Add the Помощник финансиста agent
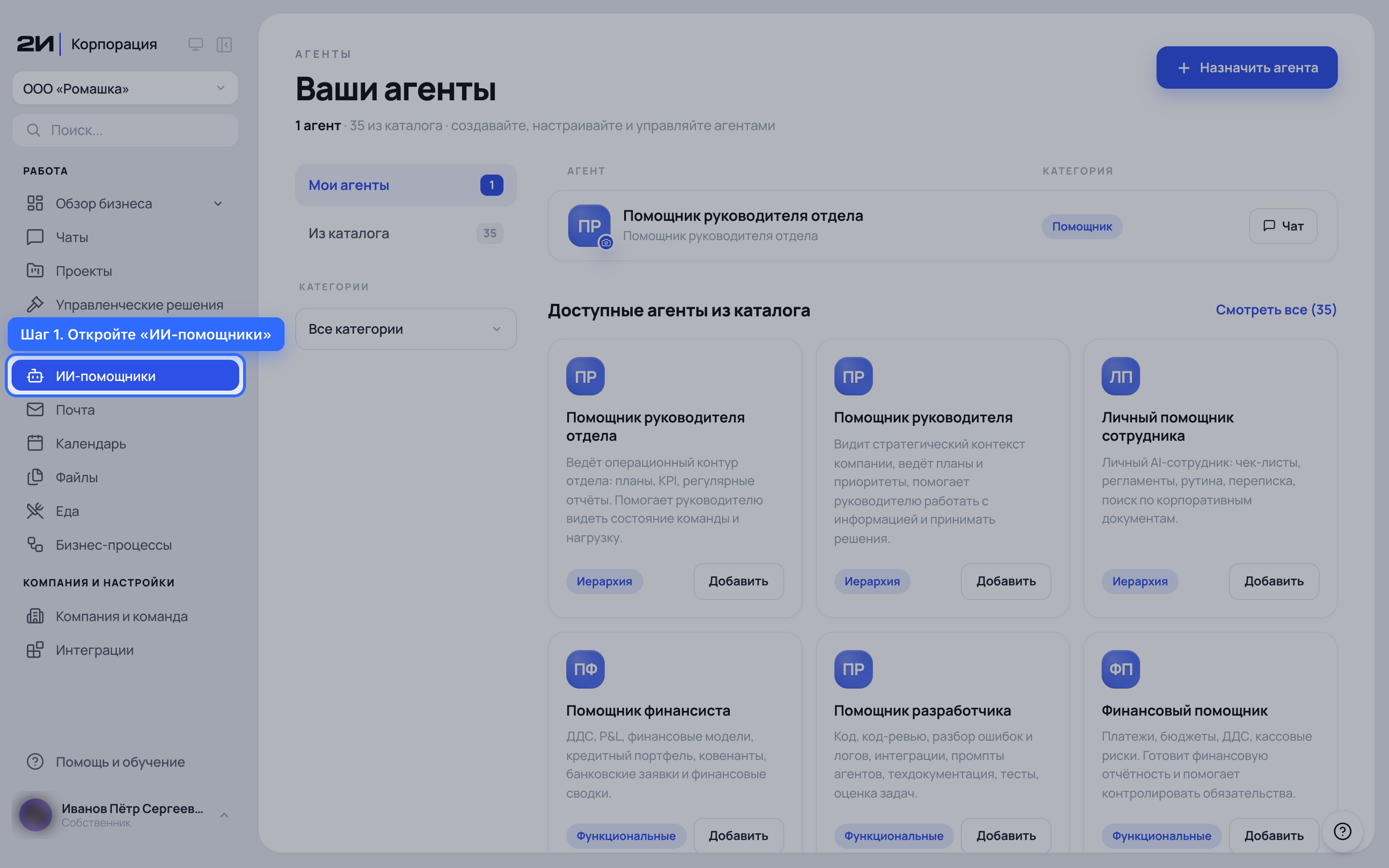 tap(738, 835)
